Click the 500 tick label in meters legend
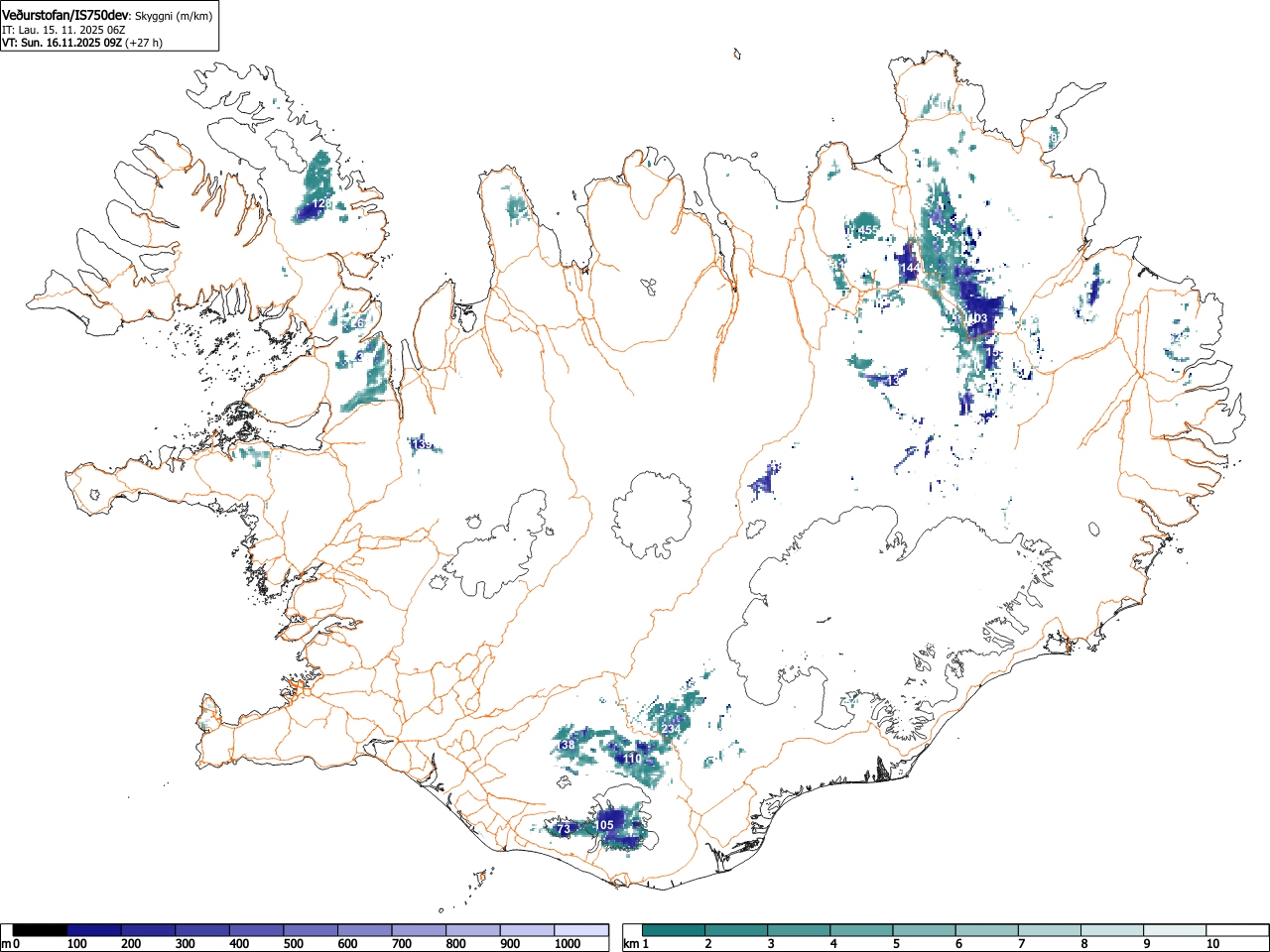Screen dimensions: 1270x952 pos(293,944)
